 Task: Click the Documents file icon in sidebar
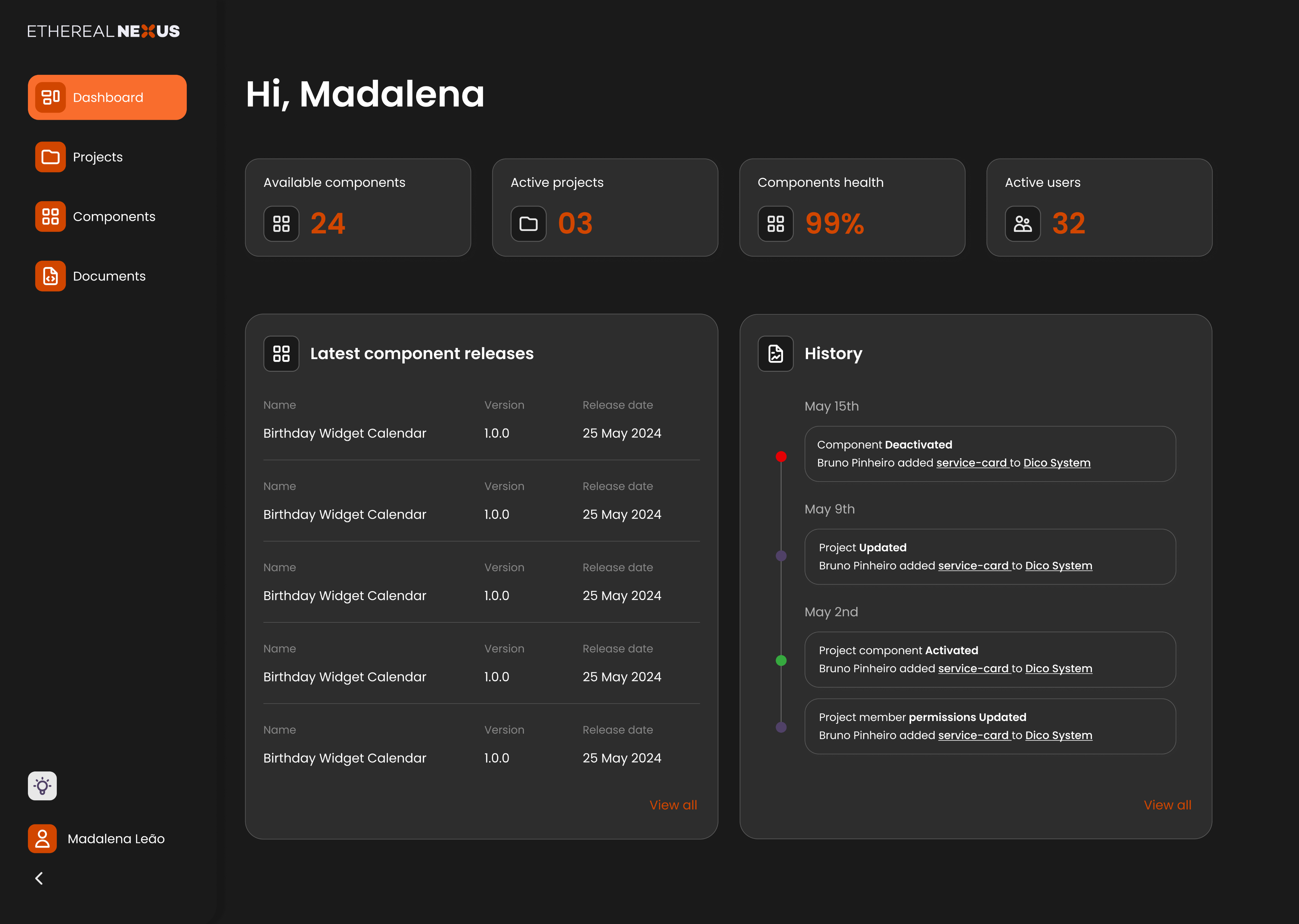[x=51, y=276]
